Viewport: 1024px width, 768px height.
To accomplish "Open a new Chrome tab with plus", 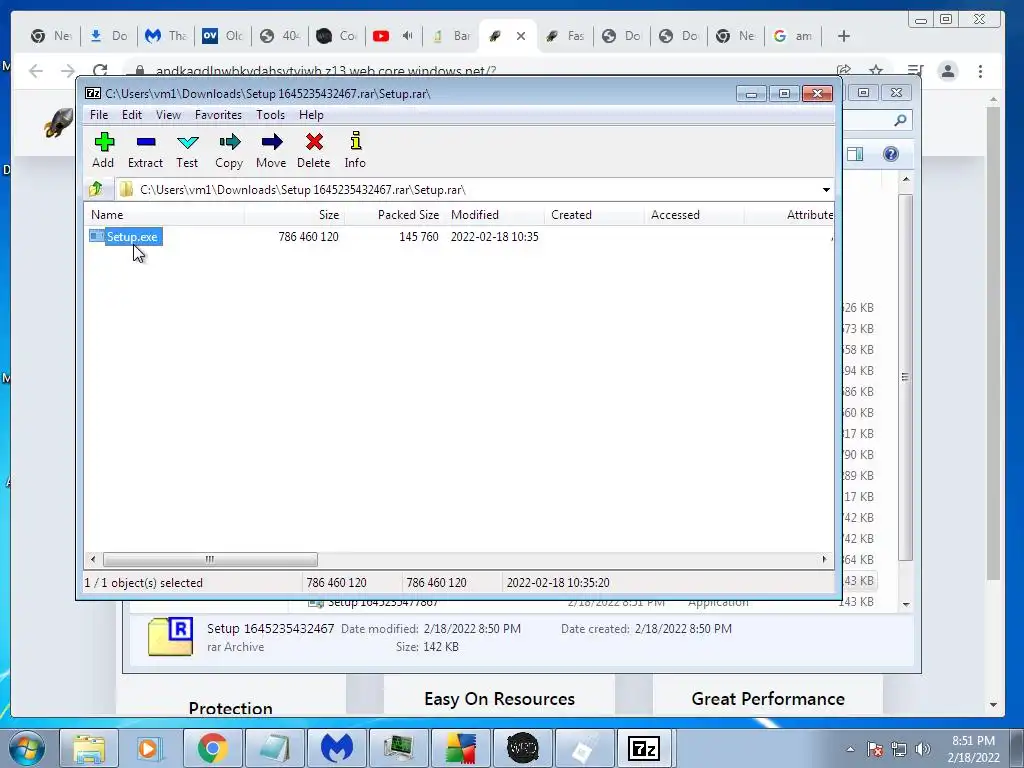I will click(844, 36).
